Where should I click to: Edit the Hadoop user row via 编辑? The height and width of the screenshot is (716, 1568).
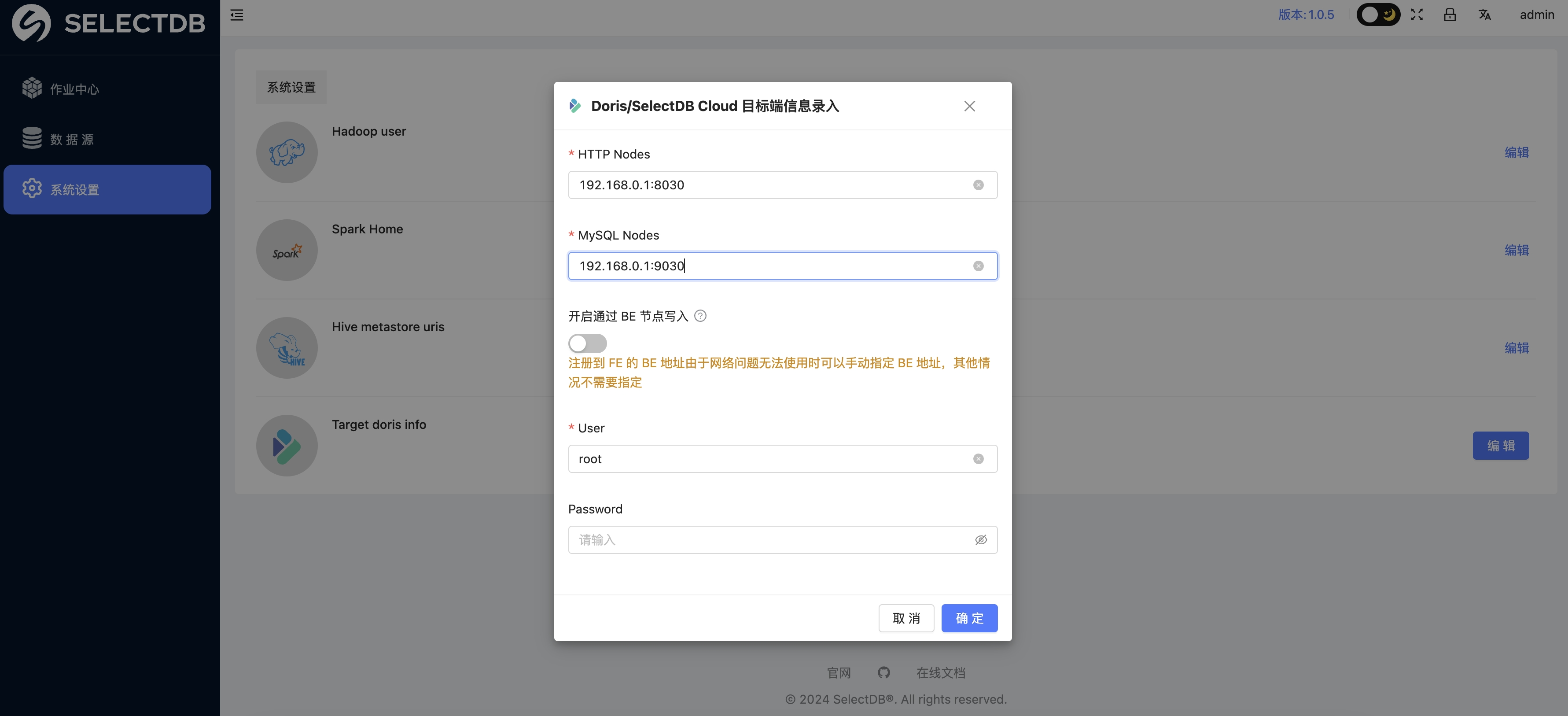tap(1516, 152)
